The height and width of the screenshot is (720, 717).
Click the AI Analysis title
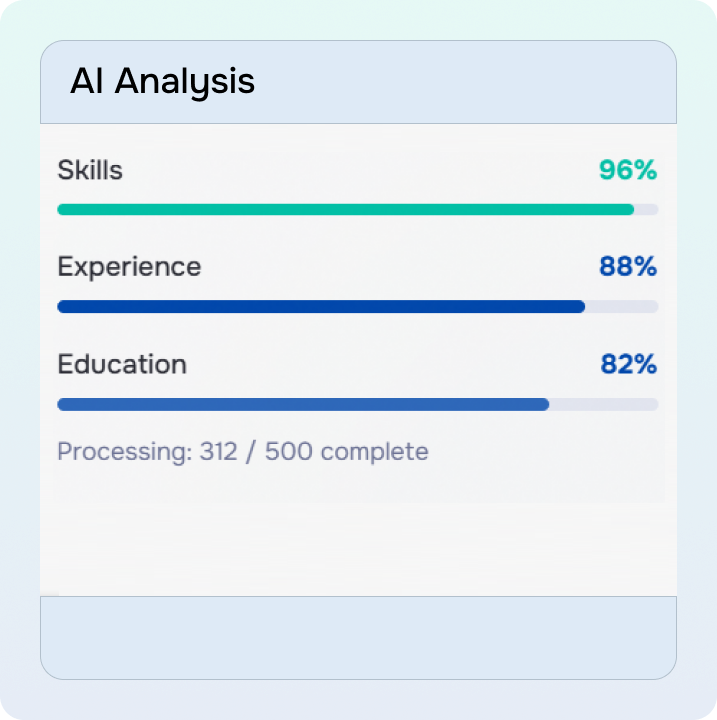162,82
